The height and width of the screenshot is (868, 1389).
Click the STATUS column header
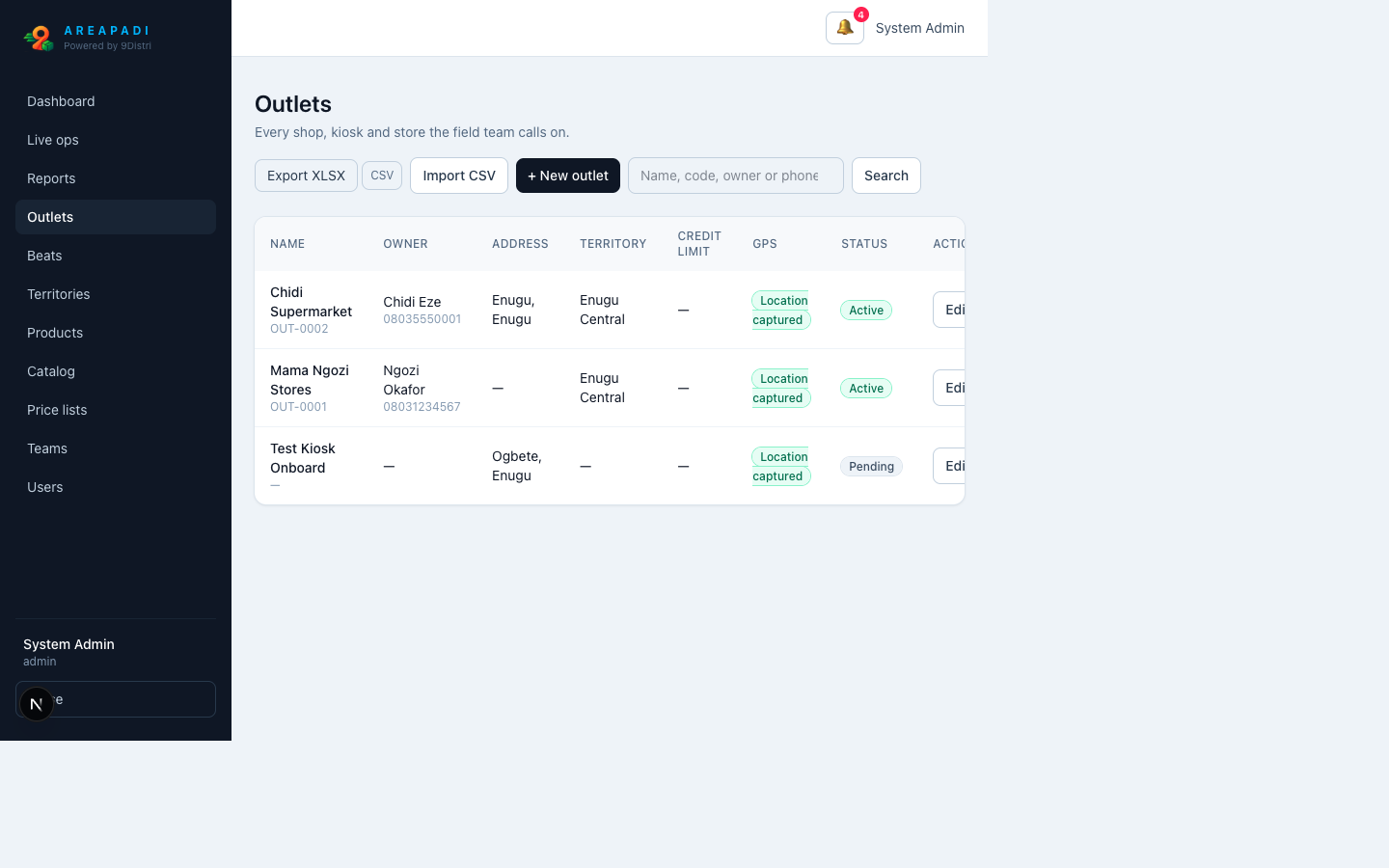coord(864,244)
